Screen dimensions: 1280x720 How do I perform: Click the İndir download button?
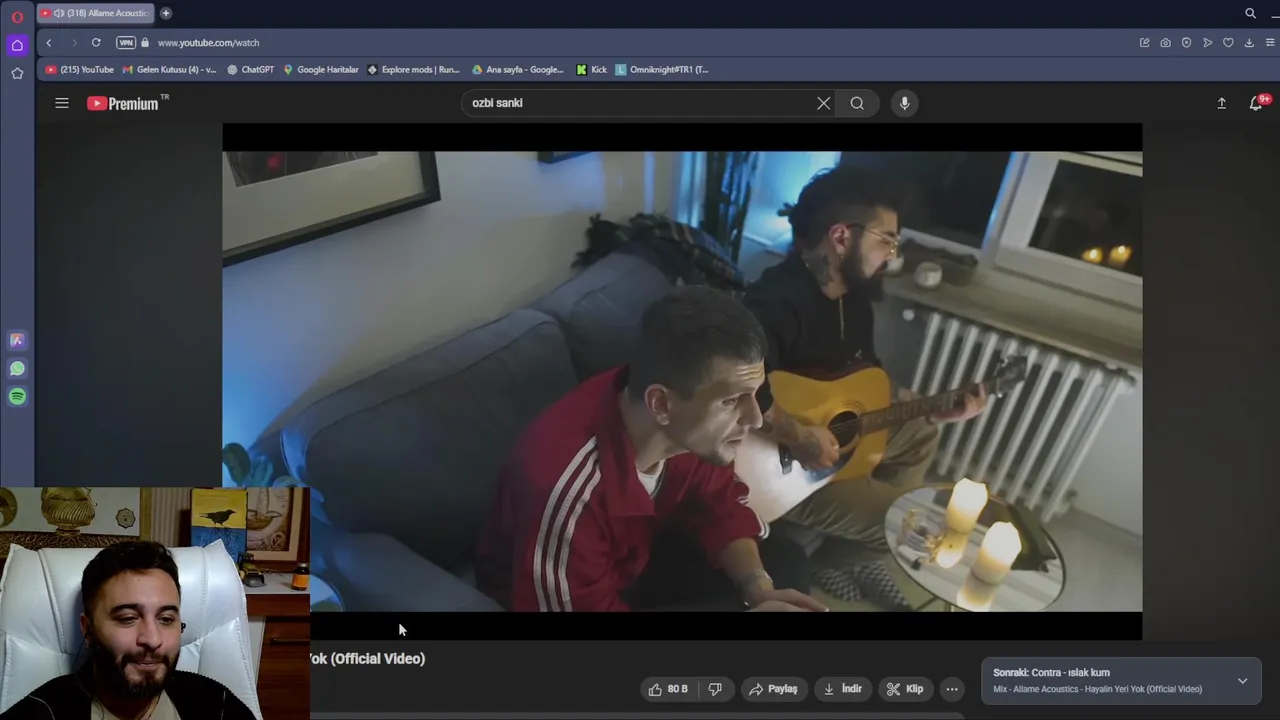coord(842,689)
